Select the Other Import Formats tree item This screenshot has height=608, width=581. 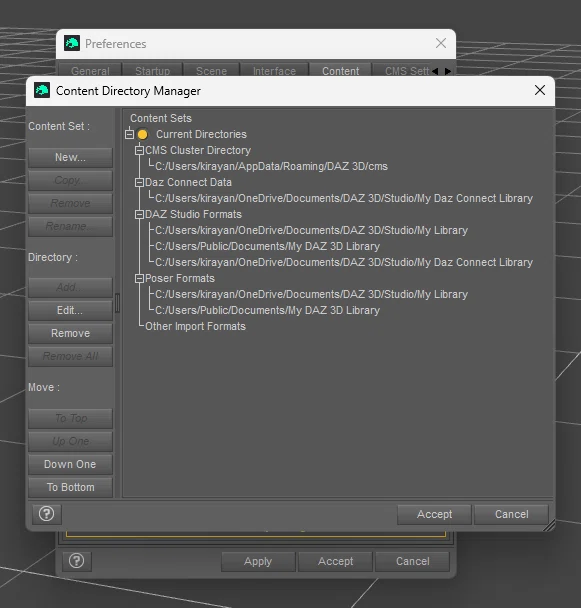click(195, 326)
